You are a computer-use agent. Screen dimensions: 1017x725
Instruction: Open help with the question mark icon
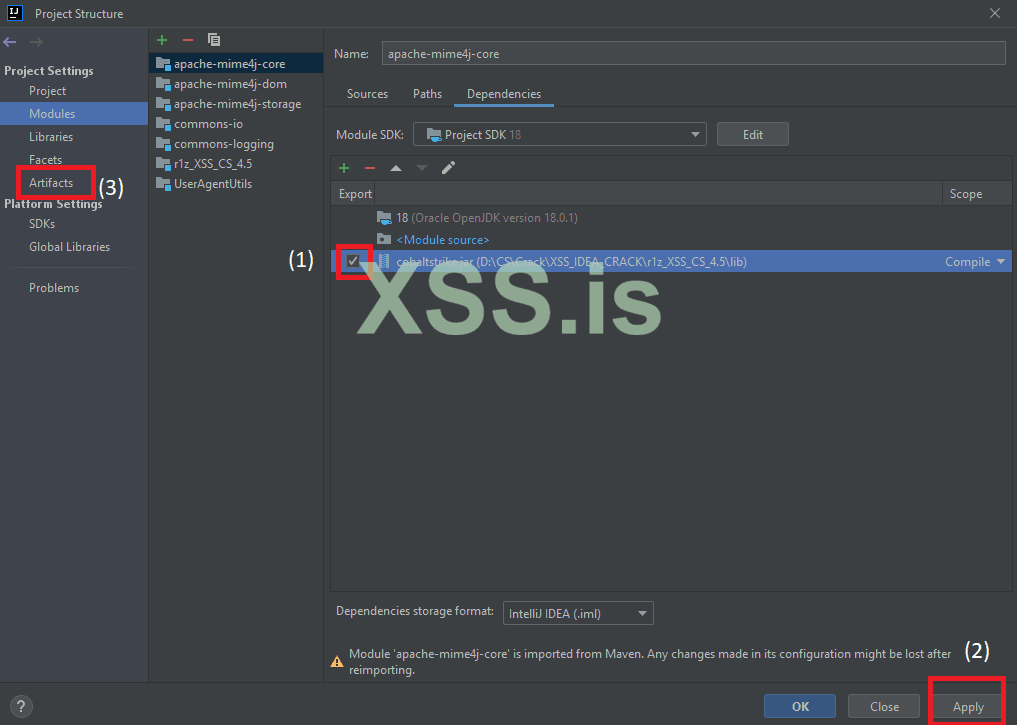click(x=21, y=706)
